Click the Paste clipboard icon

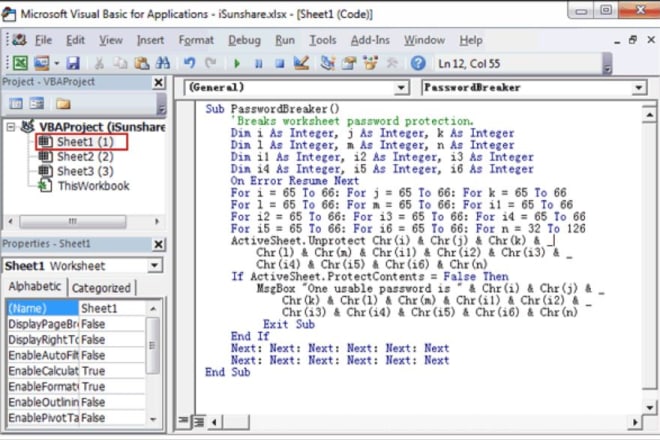(141, 64)
